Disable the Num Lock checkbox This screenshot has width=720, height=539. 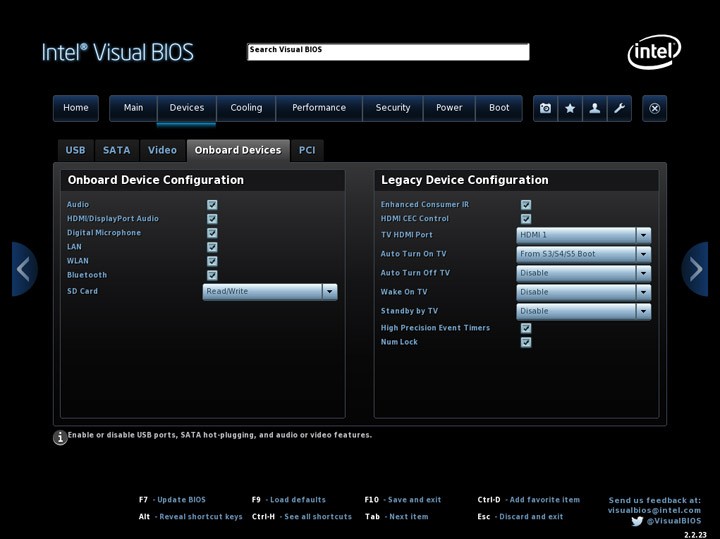pos(526,342)
